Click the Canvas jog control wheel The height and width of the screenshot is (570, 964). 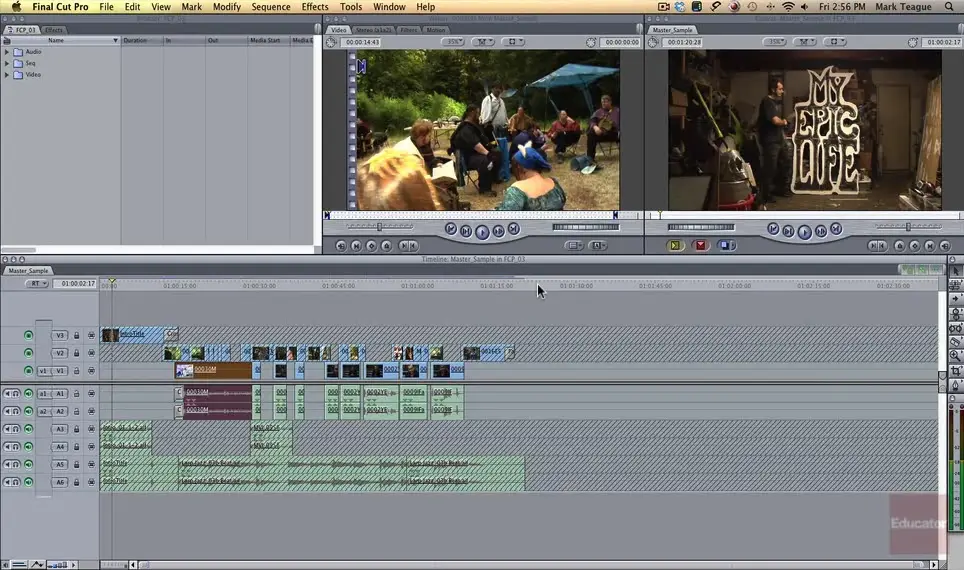coord(701,227)
